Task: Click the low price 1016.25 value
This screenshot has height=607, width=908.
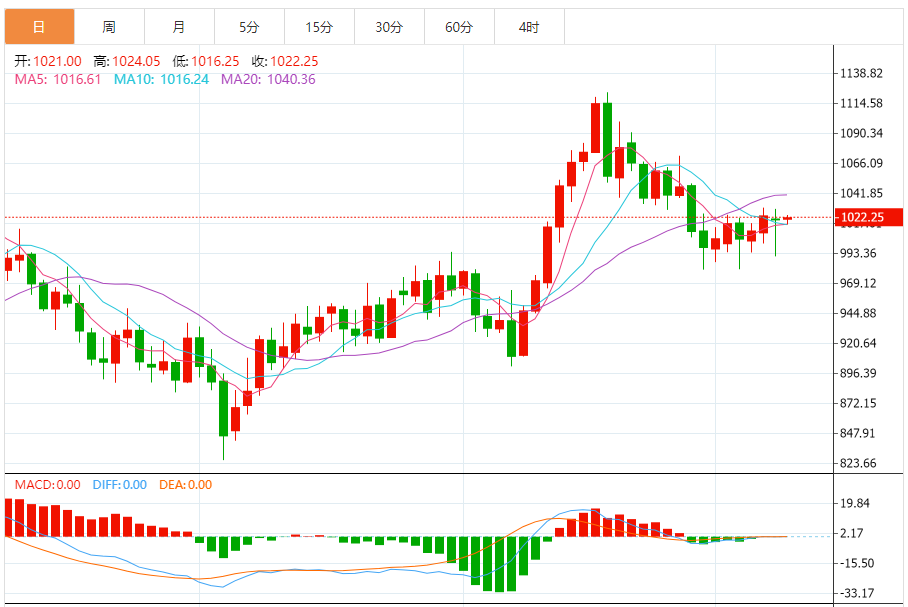Action: click(215, 61)
